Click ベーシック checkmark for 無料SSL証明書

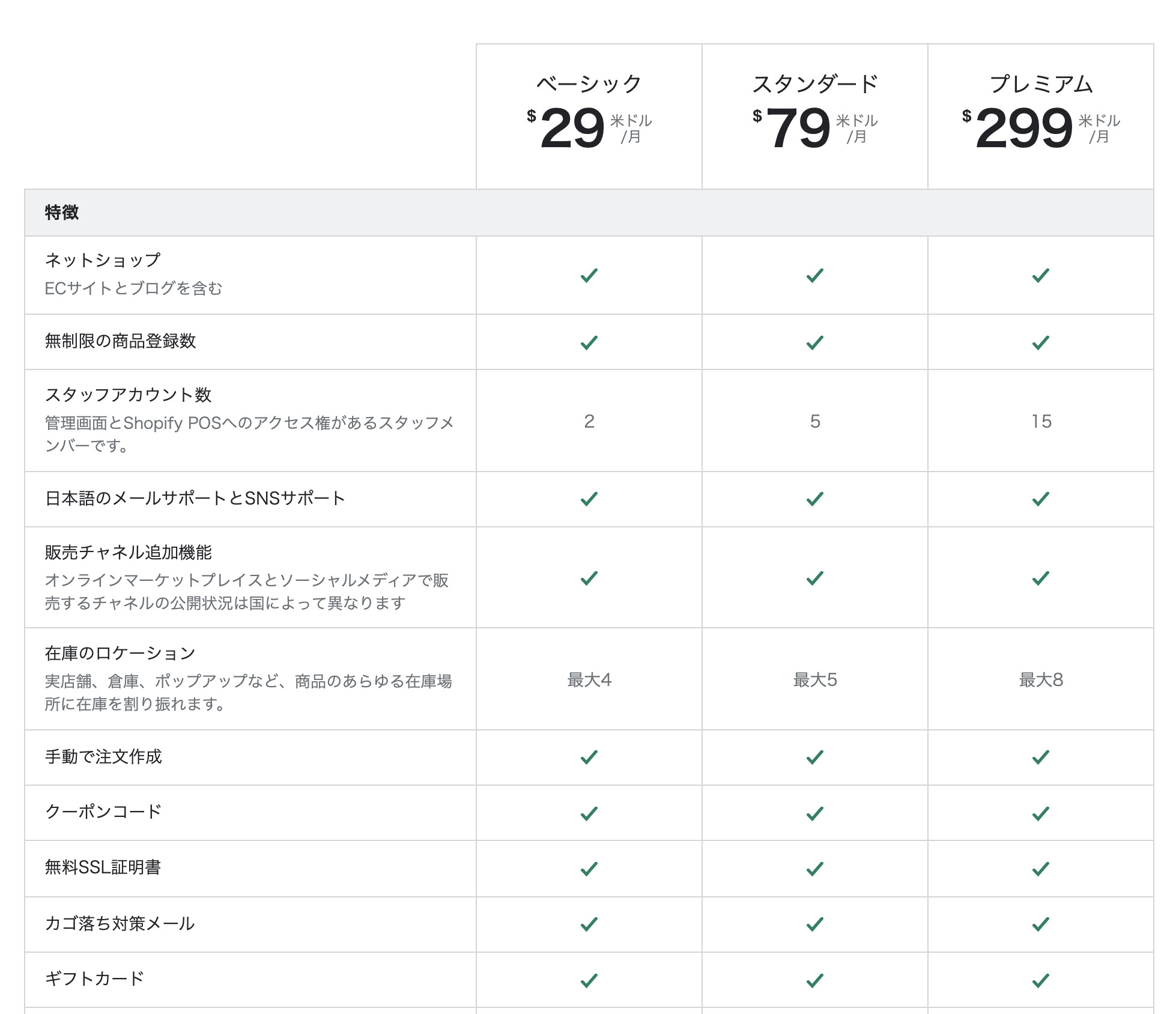pyautogui.click(x=589, y=869)
